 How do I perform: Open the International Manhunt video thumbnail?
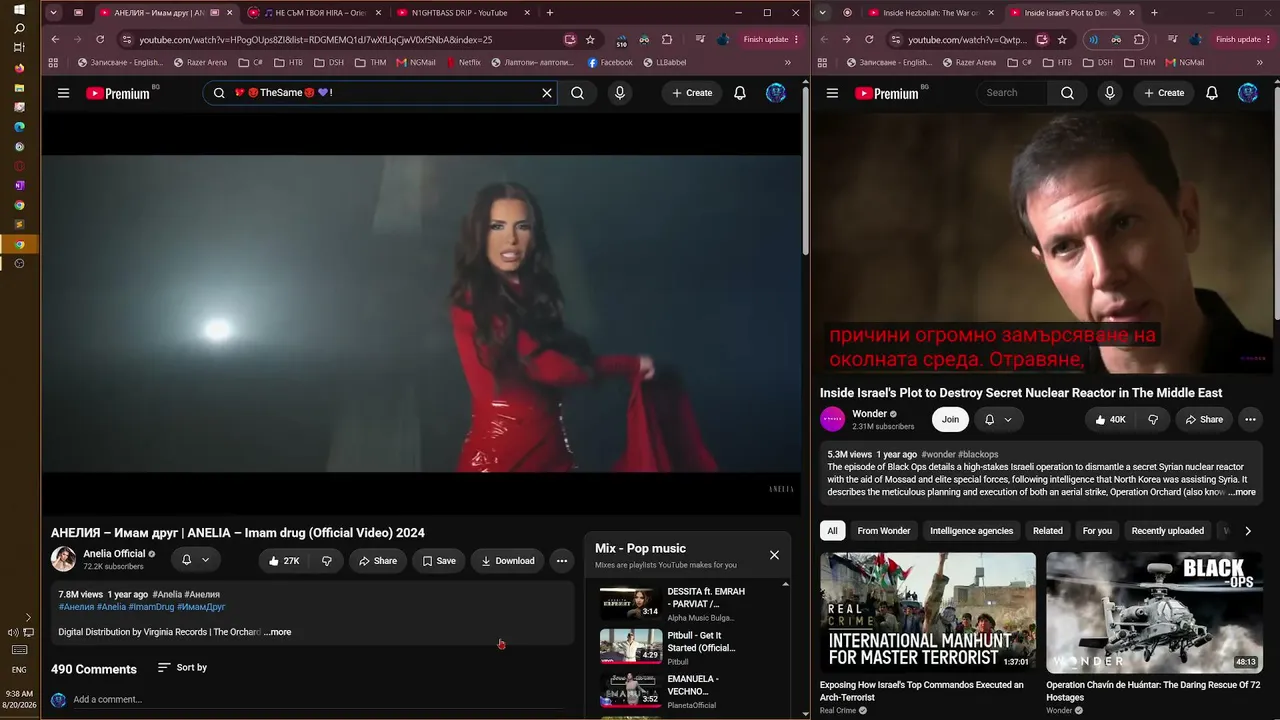click(x=928, y=612)
